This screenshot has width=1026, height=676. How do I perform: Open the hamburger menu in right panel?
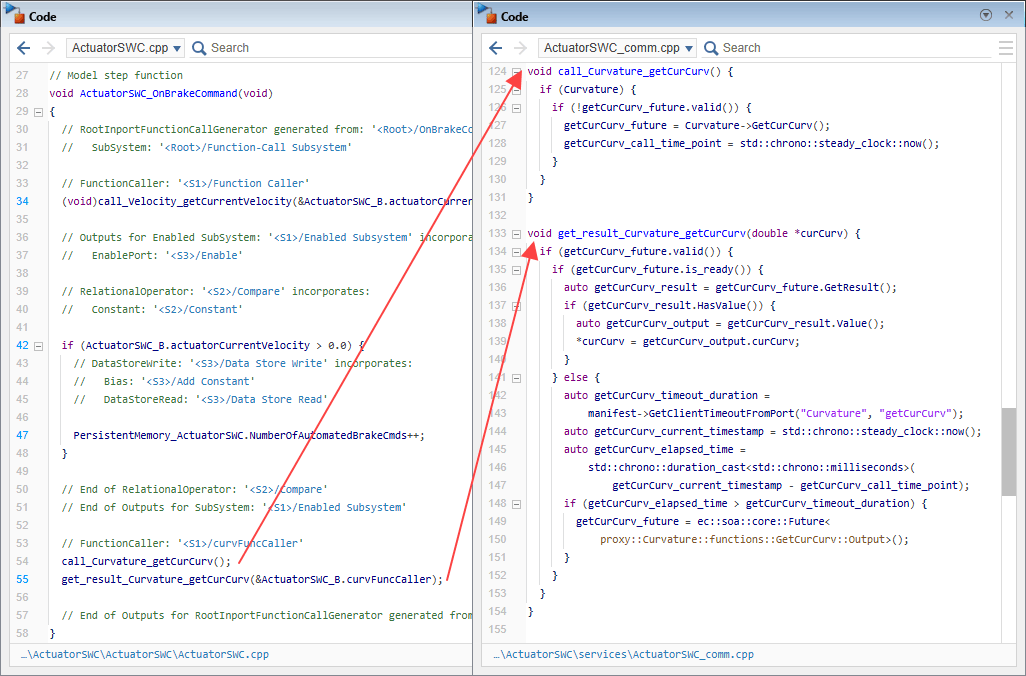(1006, 48)
